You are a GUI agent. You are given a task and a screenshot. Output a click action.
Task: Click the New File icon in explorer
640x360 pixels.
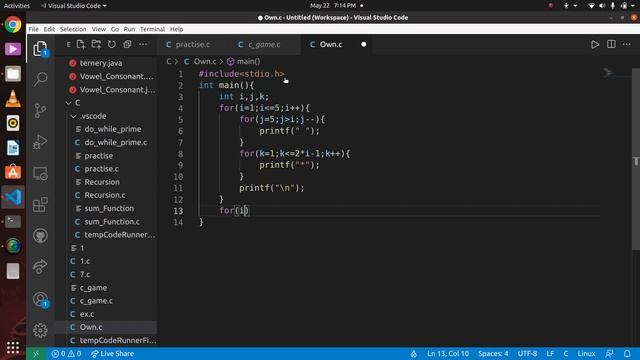(x=80, y=44)
